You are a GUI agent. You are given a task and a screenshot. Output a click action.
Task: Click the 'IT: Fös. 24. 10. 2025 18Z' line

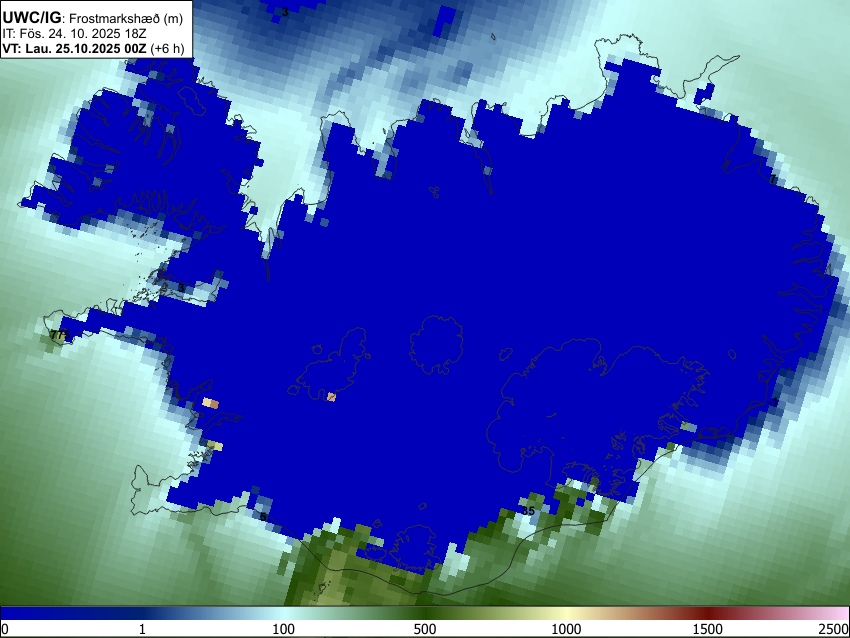tap(74, 34)
